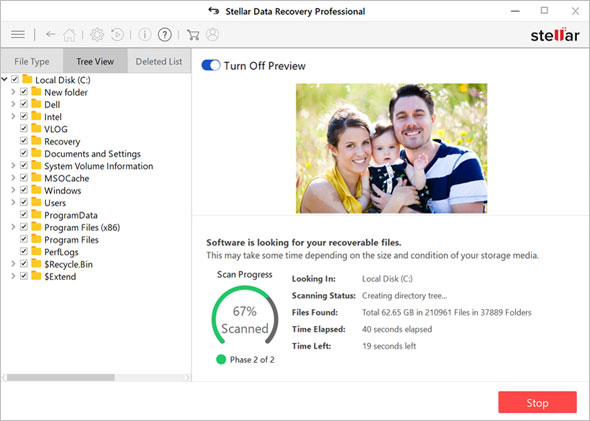The height and width of the screenshot is (421, 590).
Task: Click the VLOG folder icon
Action: point(36,128)
